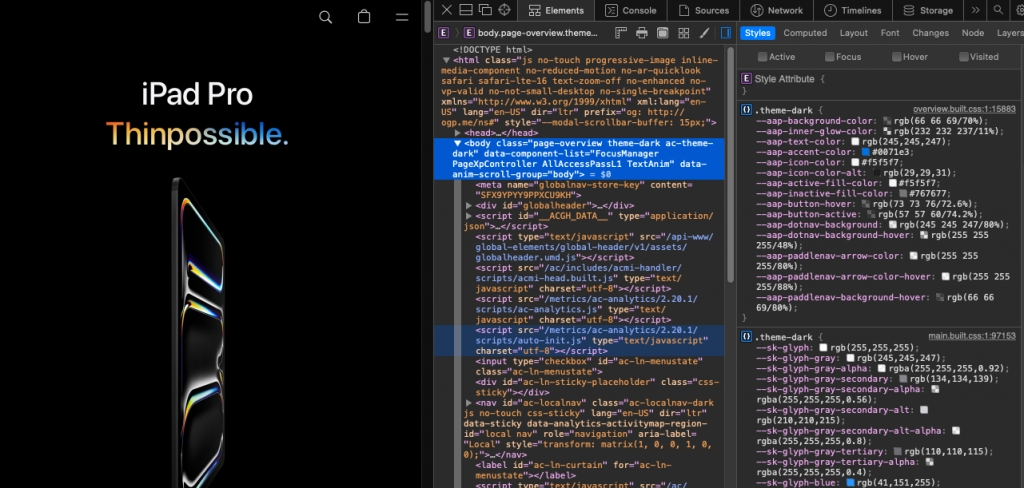
Task: Open the Storage tab
Action: [x=927, y=10]
